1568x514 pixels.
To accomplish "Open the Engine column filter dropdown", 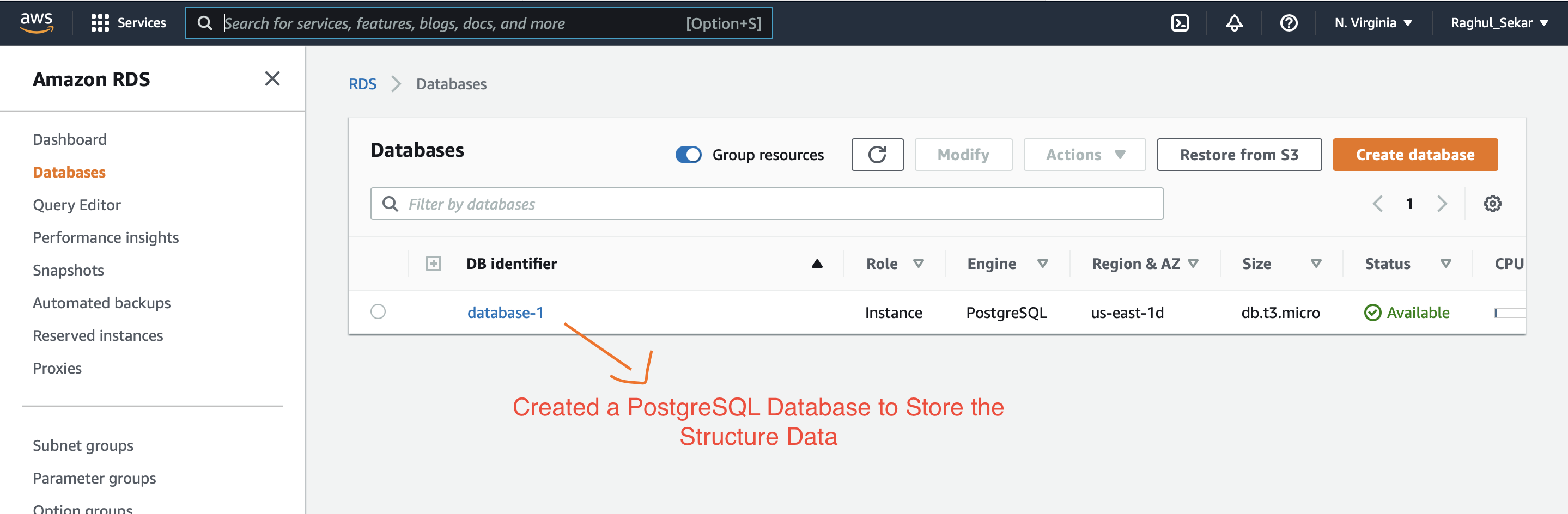I will tap(1043, 264).
